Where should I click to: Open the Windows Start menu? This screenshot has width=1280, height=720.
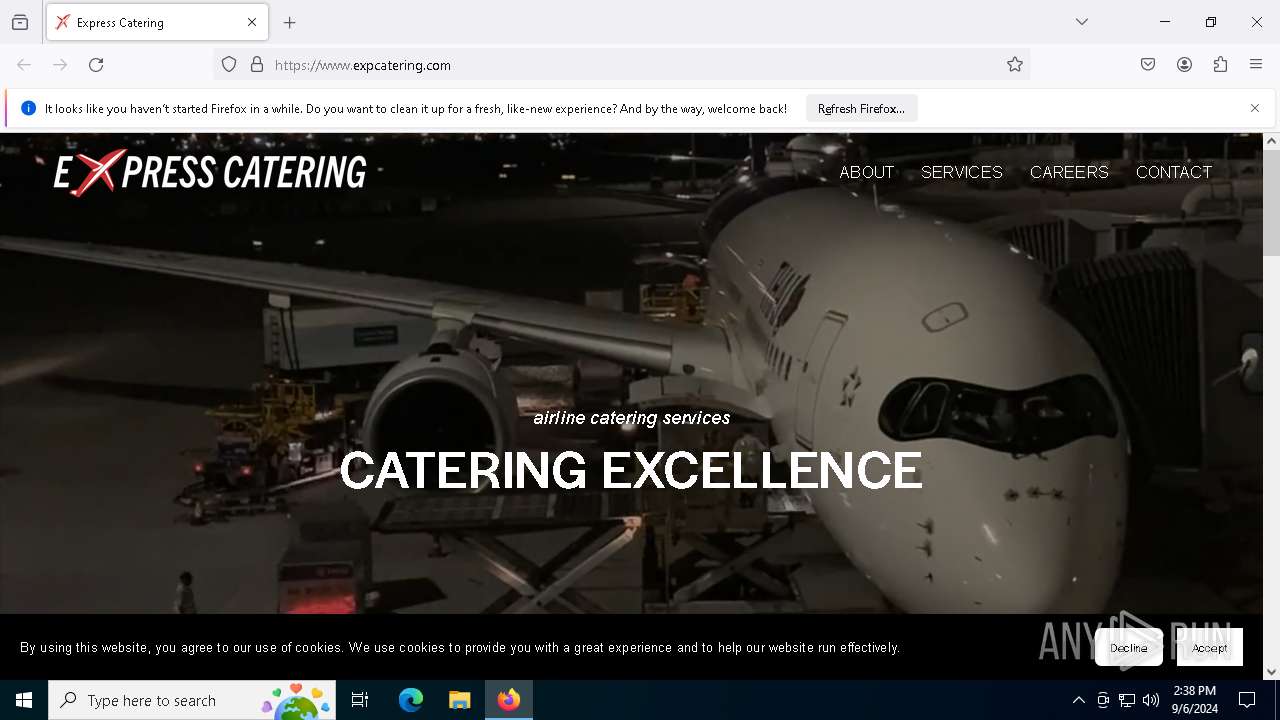click(x=24, y=700)
